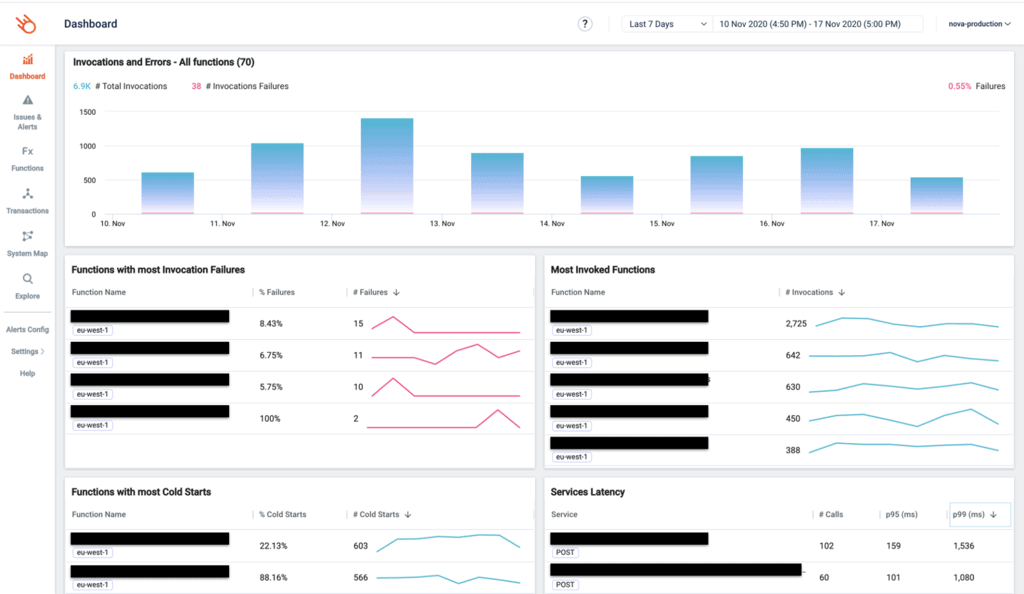Open the System Map icon
Screen dimensions: 1024x594
(x=27, y=236)
